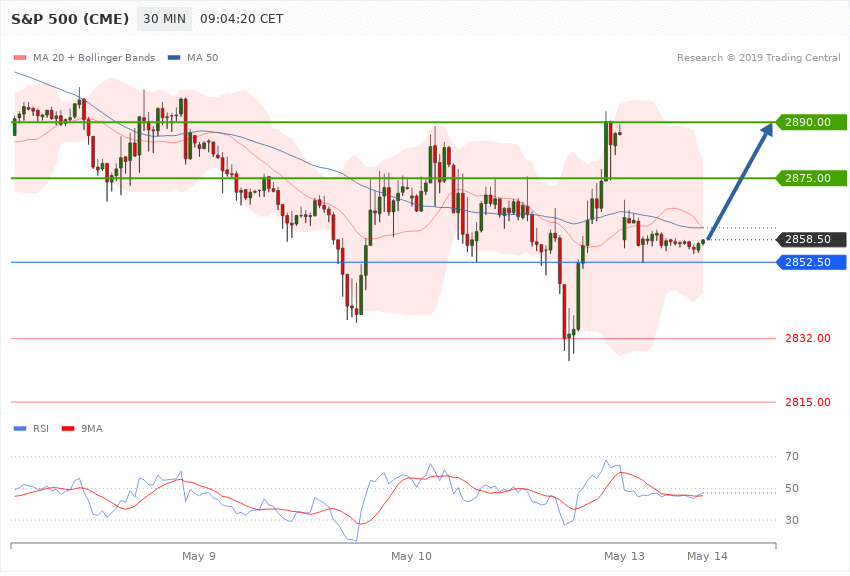The height and width of the screenshot is (576, 850).
Task: Click the RSI legend label
Action: click(x=41, y=429)
